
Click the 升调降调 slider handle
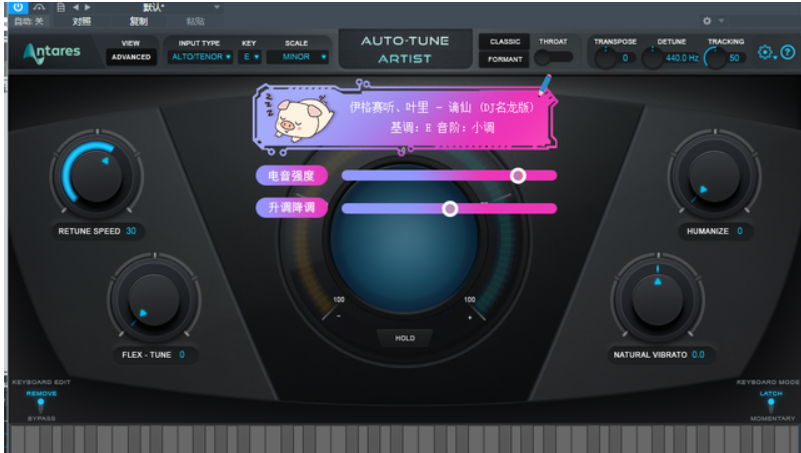(450, 208)
